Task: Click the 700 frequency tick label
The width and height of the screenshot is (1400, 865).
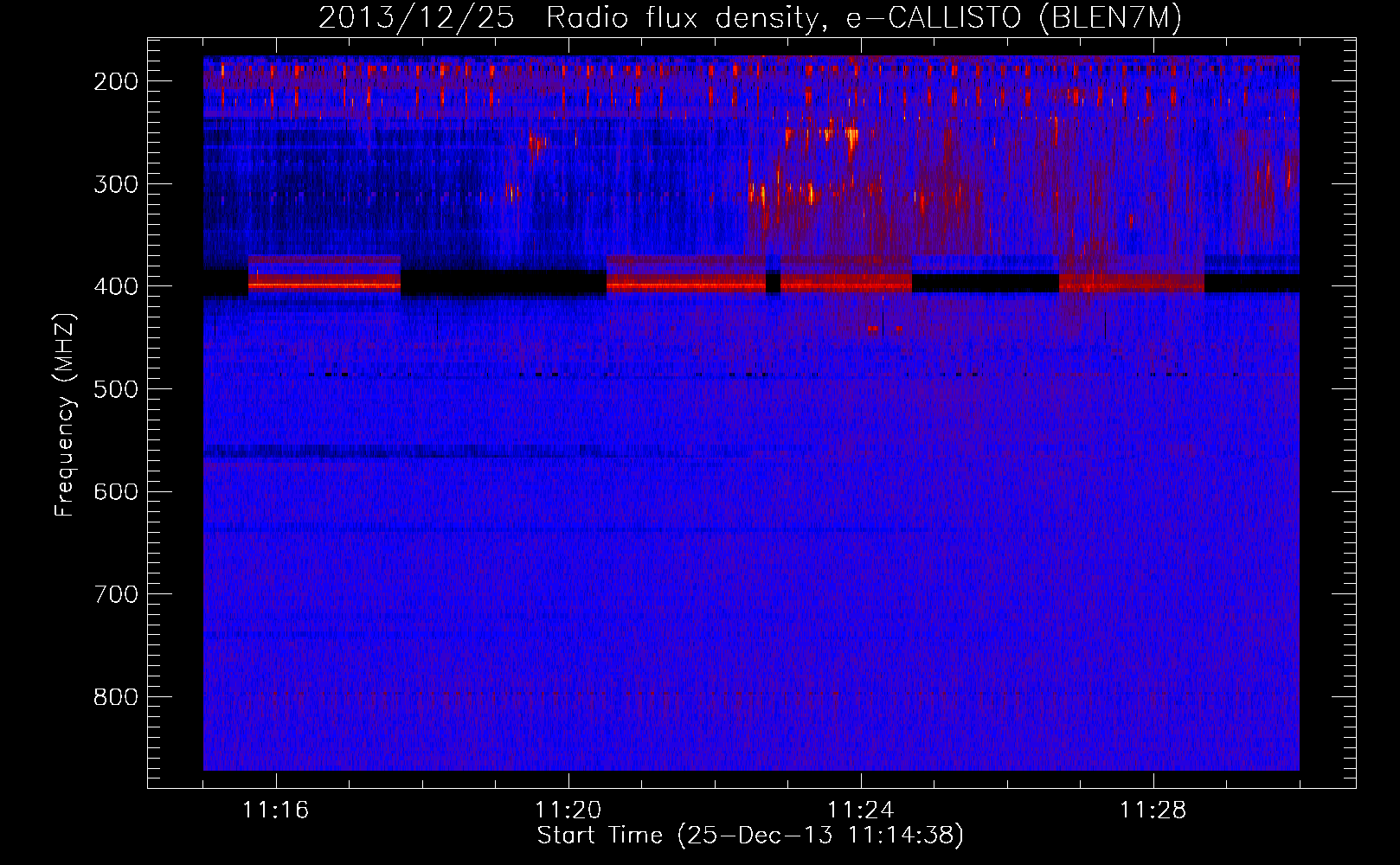Action: [116, 594]
